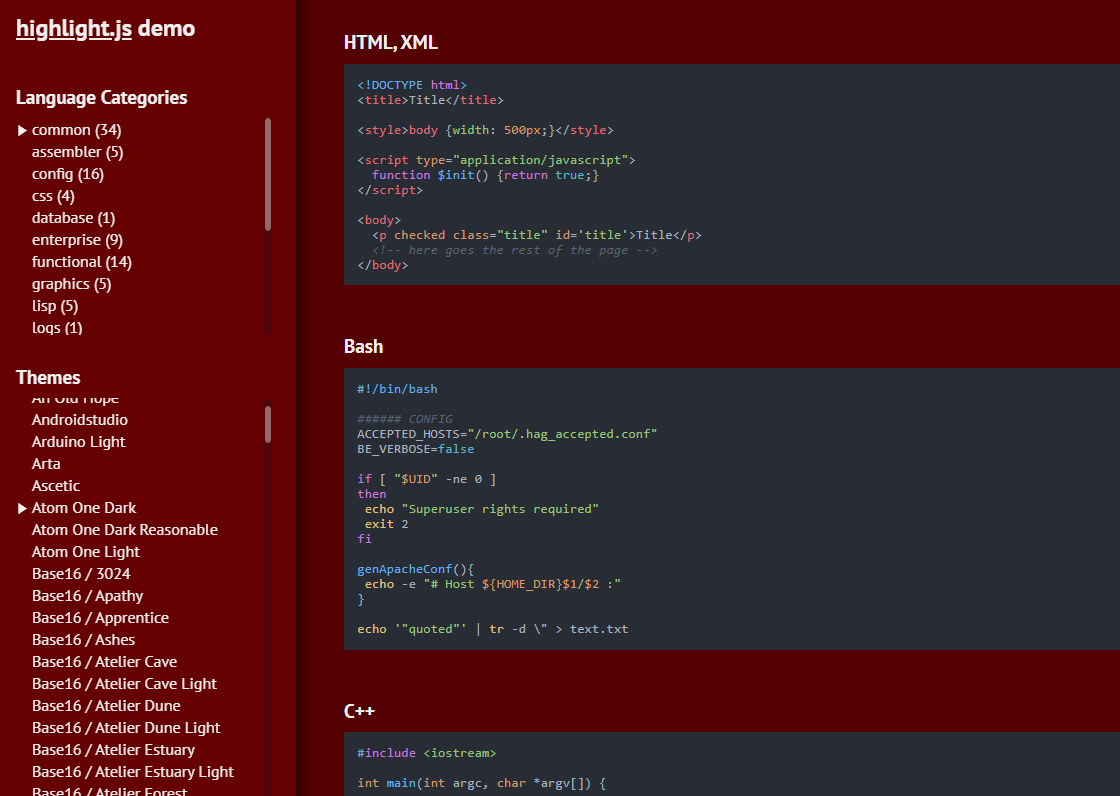
Task: Click the Bash section heading
Action: click(364, 347)
